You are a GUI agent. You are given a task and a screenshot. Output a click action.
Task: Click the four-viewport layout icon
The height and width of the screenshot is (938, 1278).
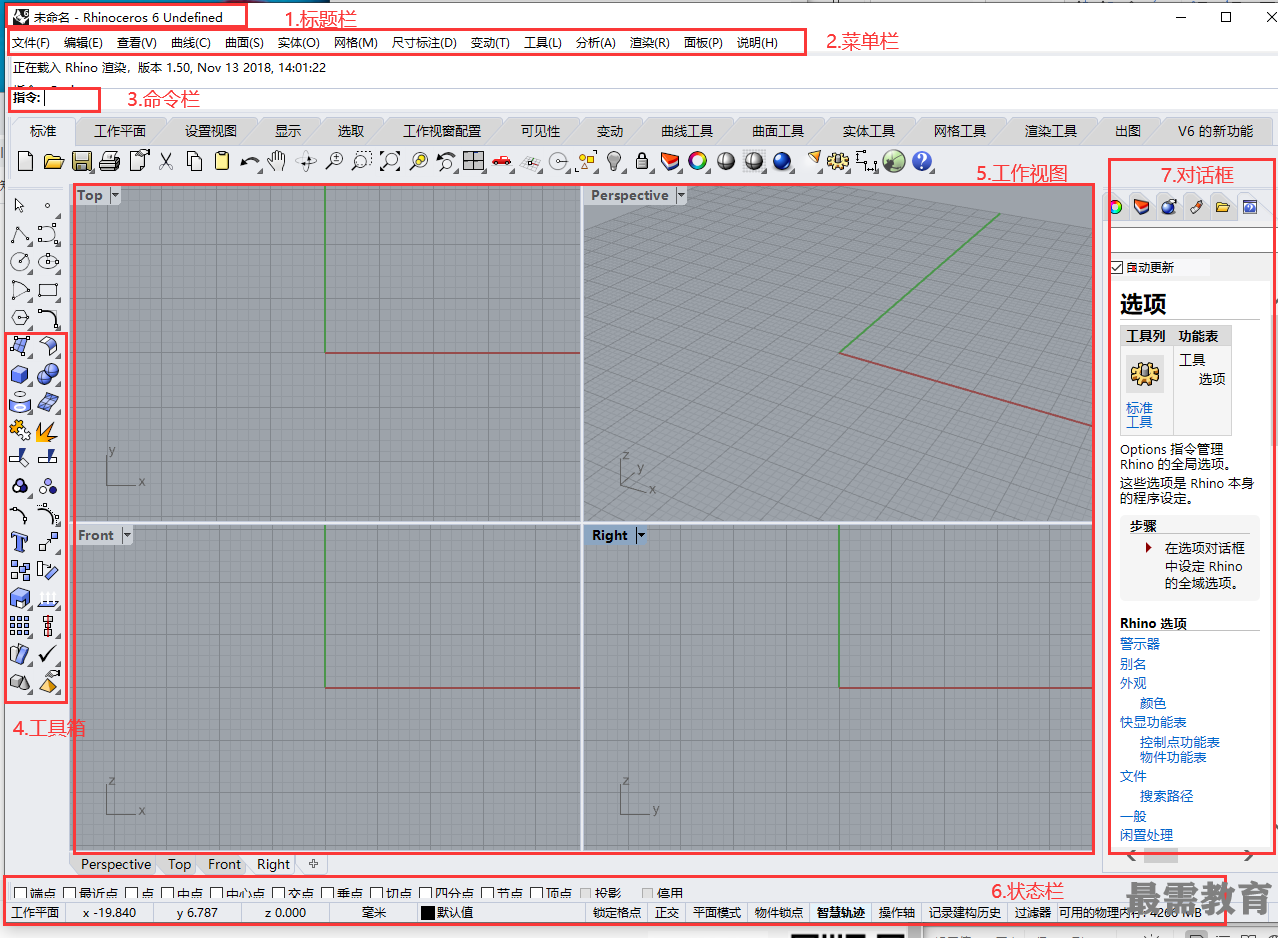(x=474, y=161)
